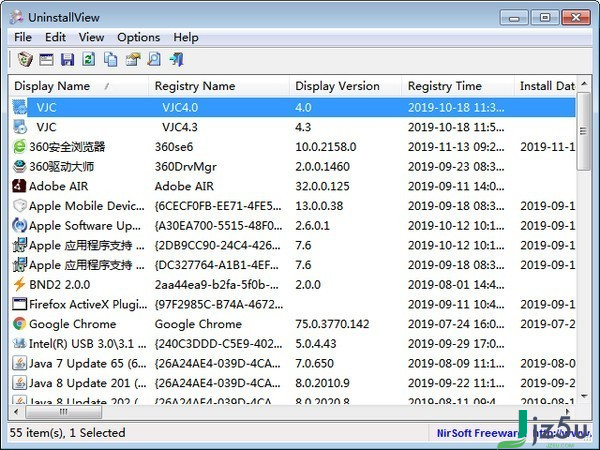Click the Firefox ActiveX Plugin window icon

tap(20, 304)
